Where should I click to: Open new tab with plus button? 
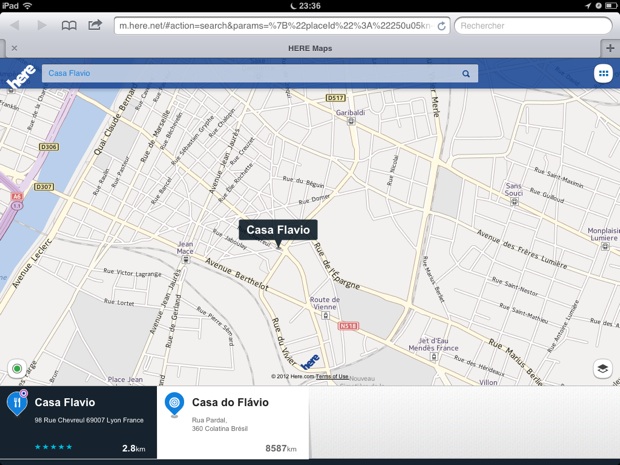pyautogui.click(x=610, y=48)
